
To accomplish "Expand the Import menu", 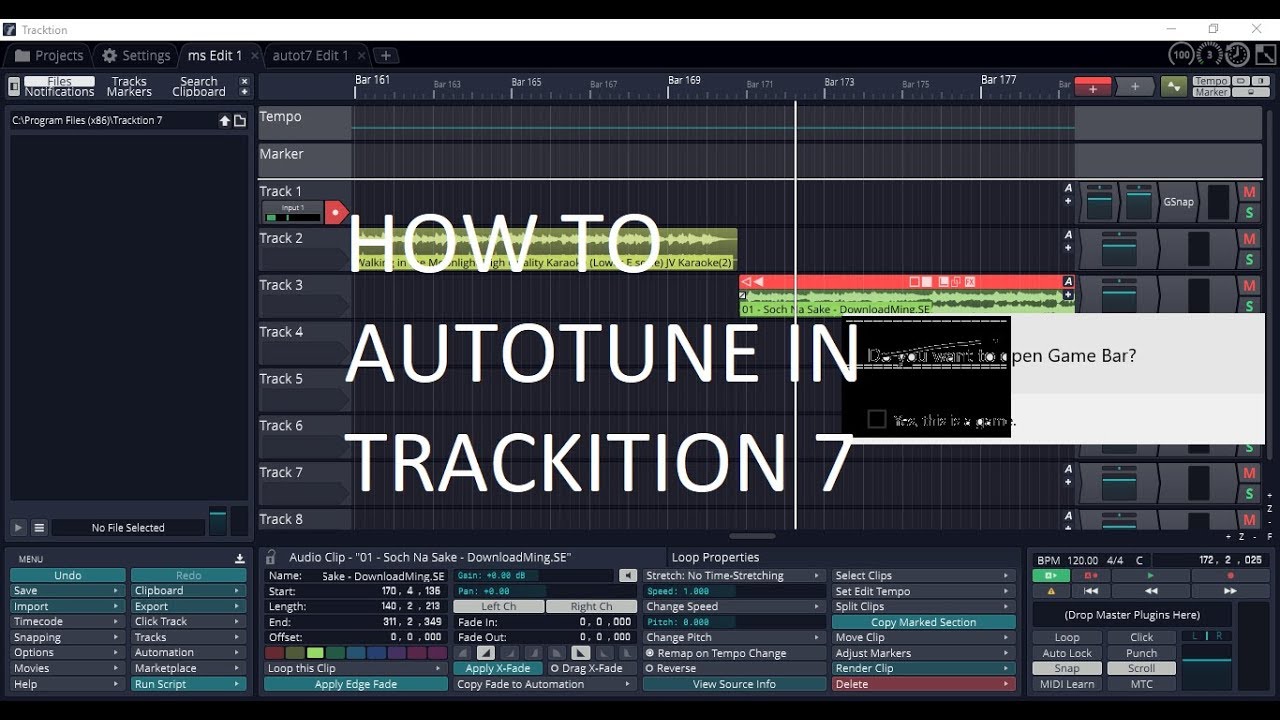I will 67,606.
